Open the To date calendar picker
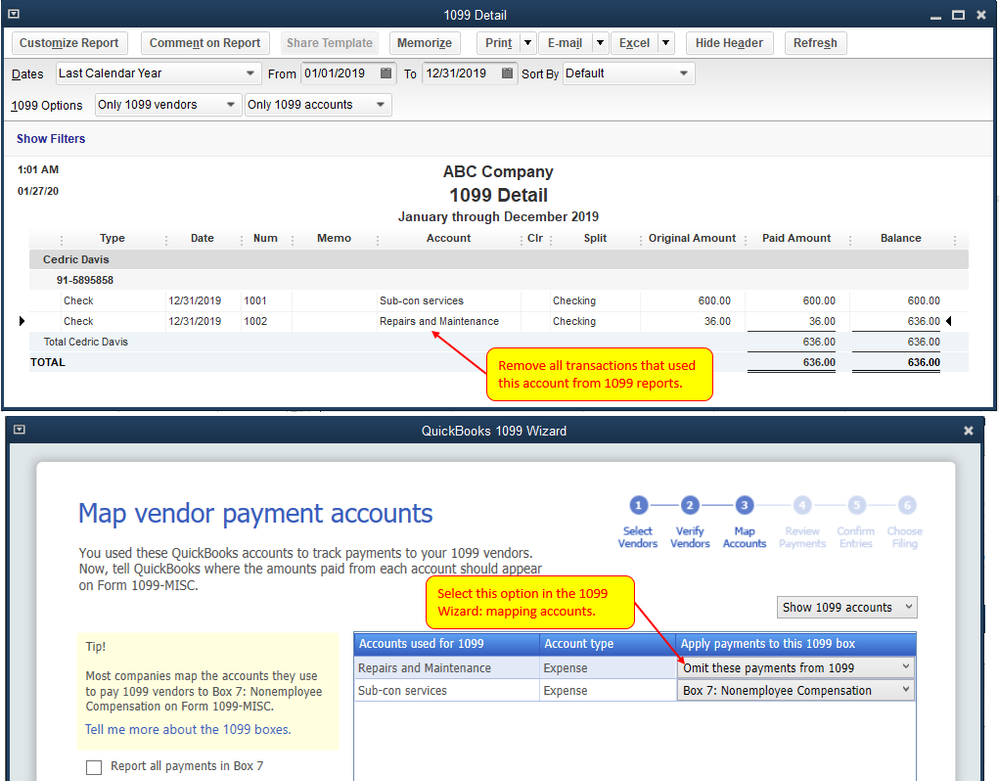999x781 pixels. point(507,73)
